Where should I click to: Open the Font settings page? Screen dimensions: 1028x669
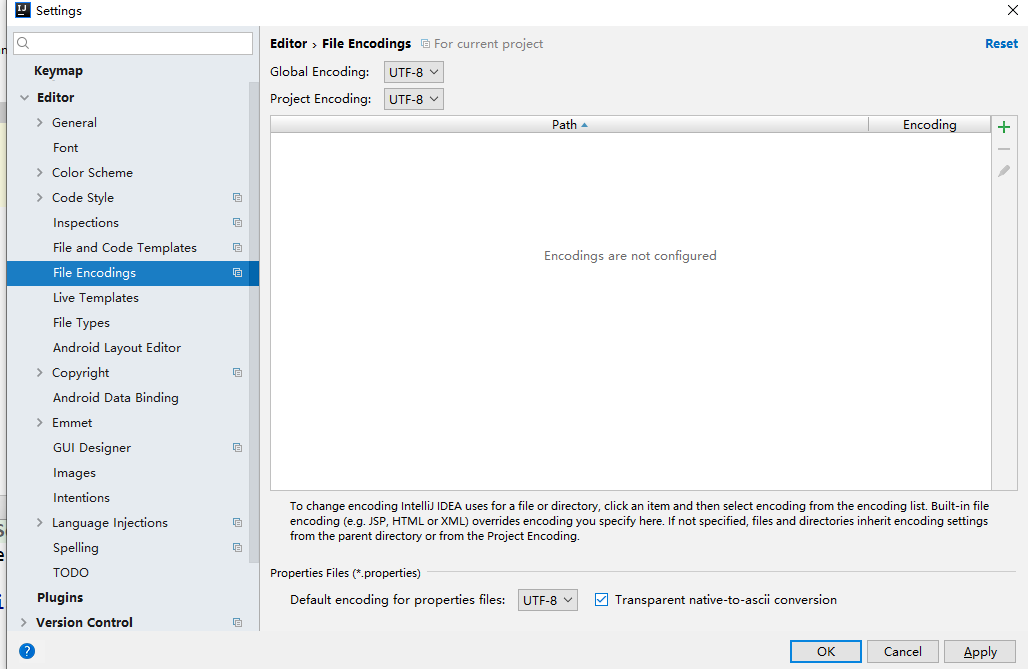66,148
